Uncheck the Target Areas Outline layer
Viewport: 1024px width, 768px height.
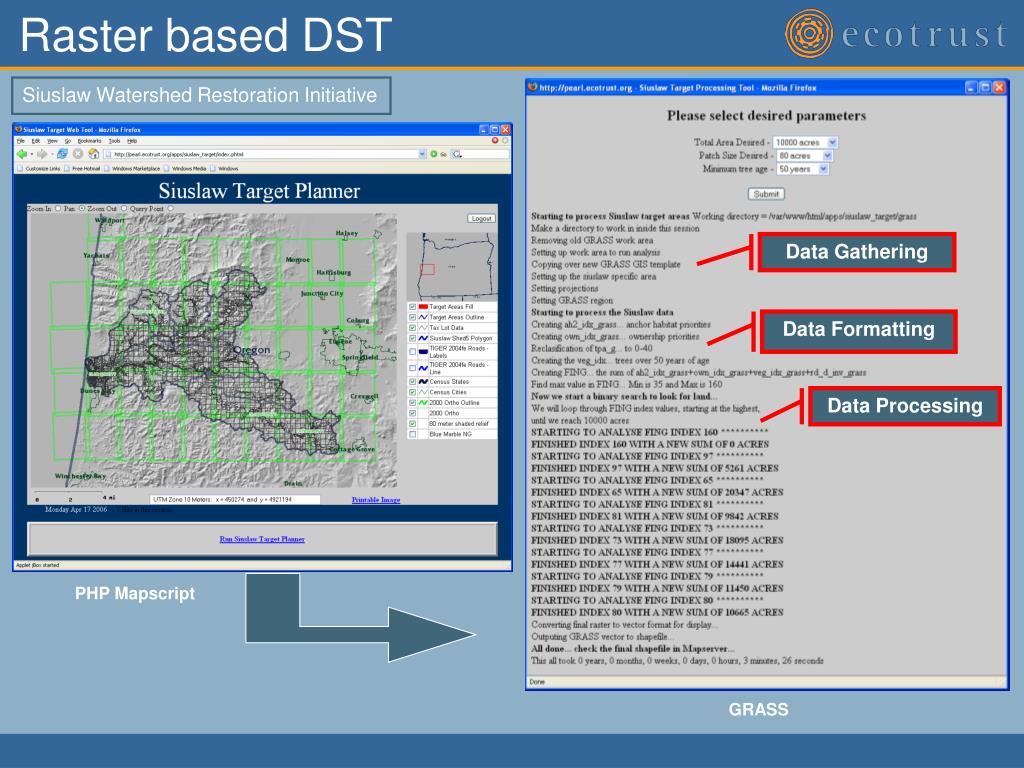[x=413, y=317]
